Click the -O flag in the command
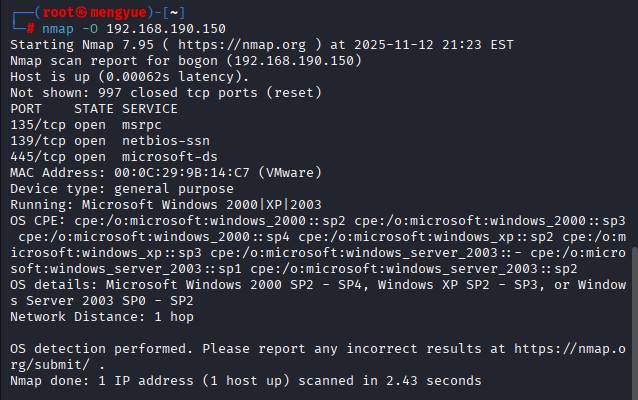Screen dimensions: 638x400 tap(92, 29)
